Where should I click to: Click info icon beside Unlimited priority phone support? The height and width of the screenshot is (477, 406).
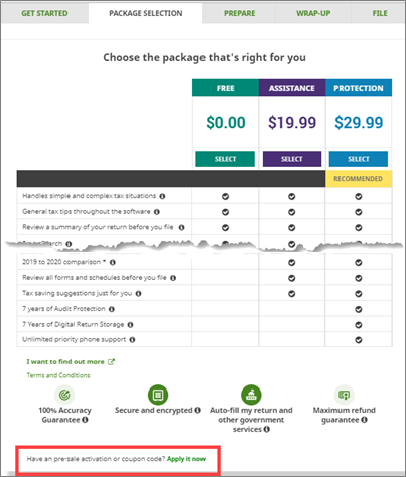(x=132, y=340)
